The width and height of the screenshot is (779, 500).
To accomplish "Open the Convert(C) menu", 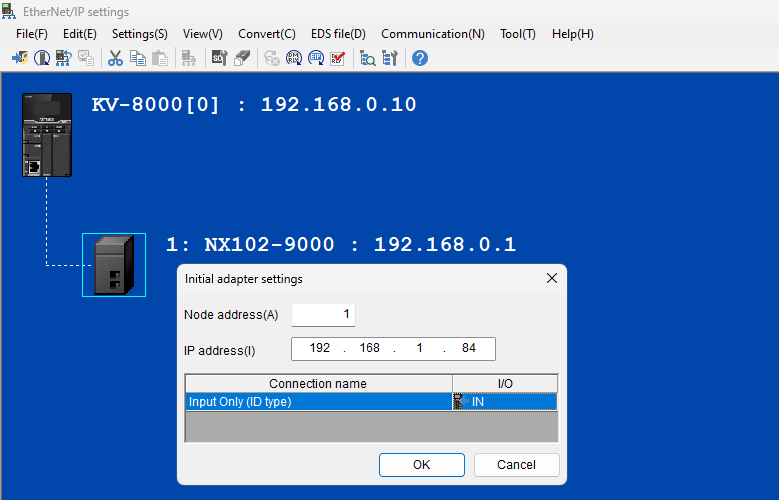I will coord(267,34).
